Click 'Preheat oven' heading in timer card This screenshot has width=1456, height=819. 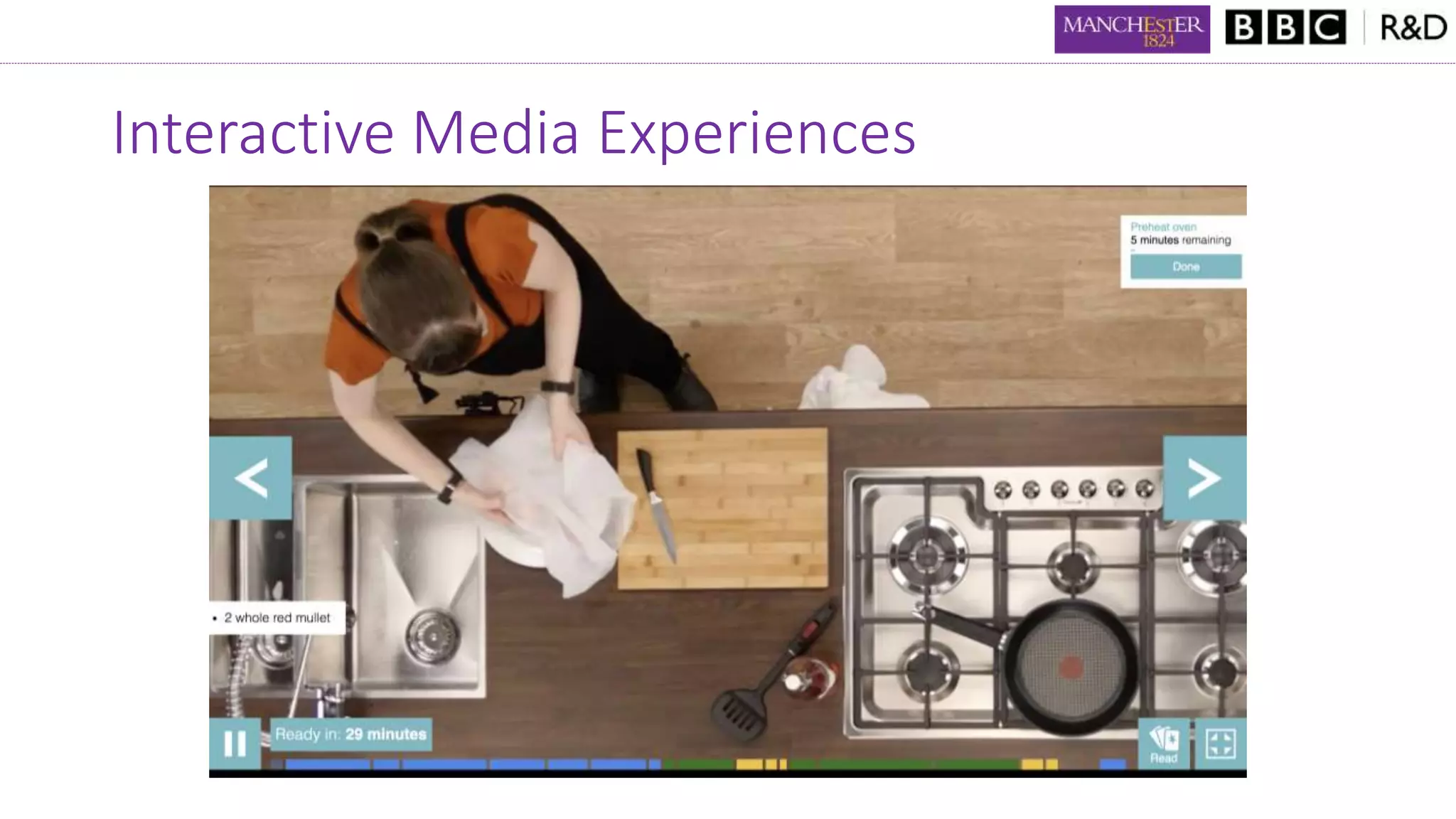tap(1164, 227)
